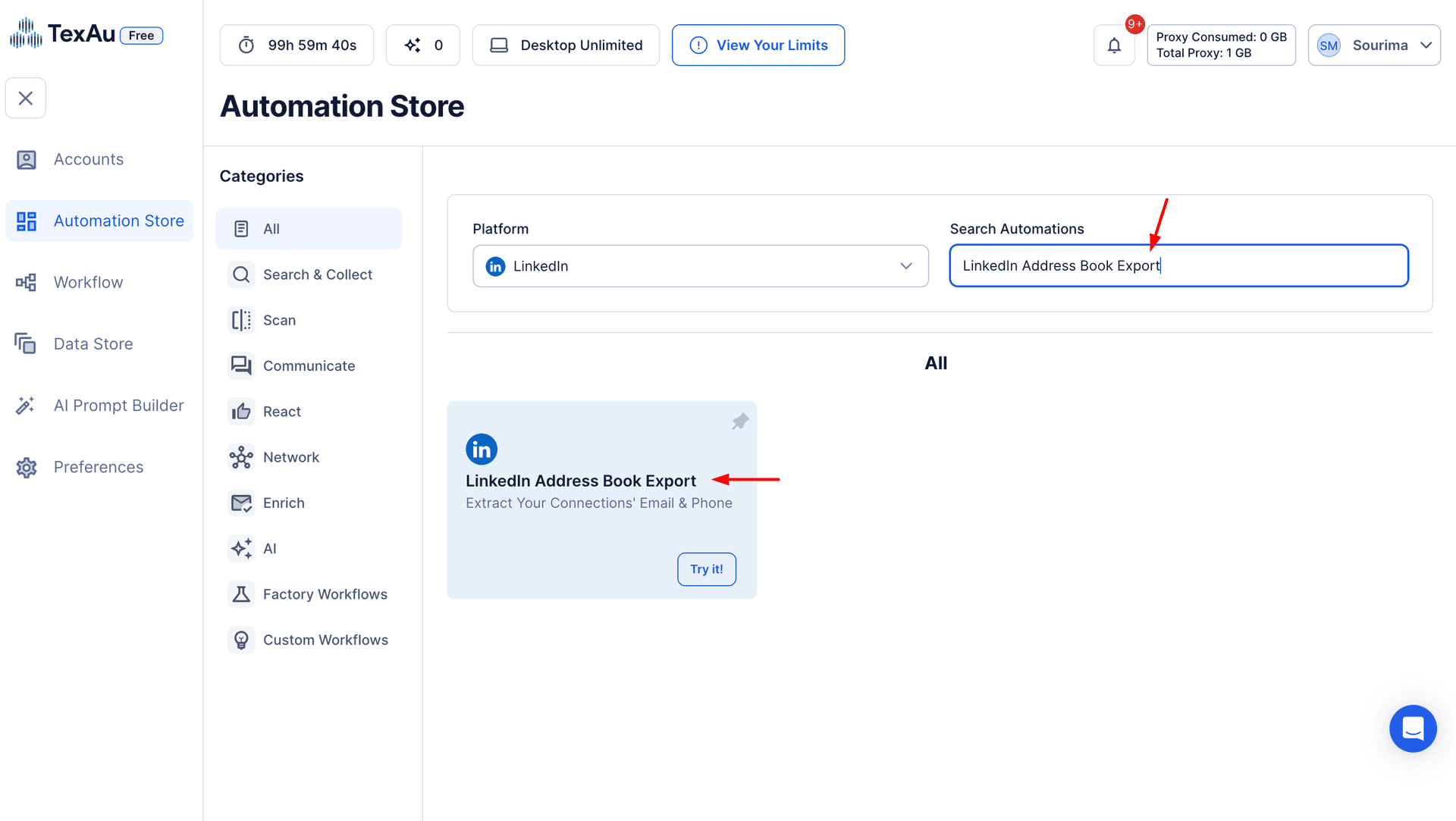Click the AI credits sparkle counter
The image size is (1456, 821).
click(x=423, y=45)
